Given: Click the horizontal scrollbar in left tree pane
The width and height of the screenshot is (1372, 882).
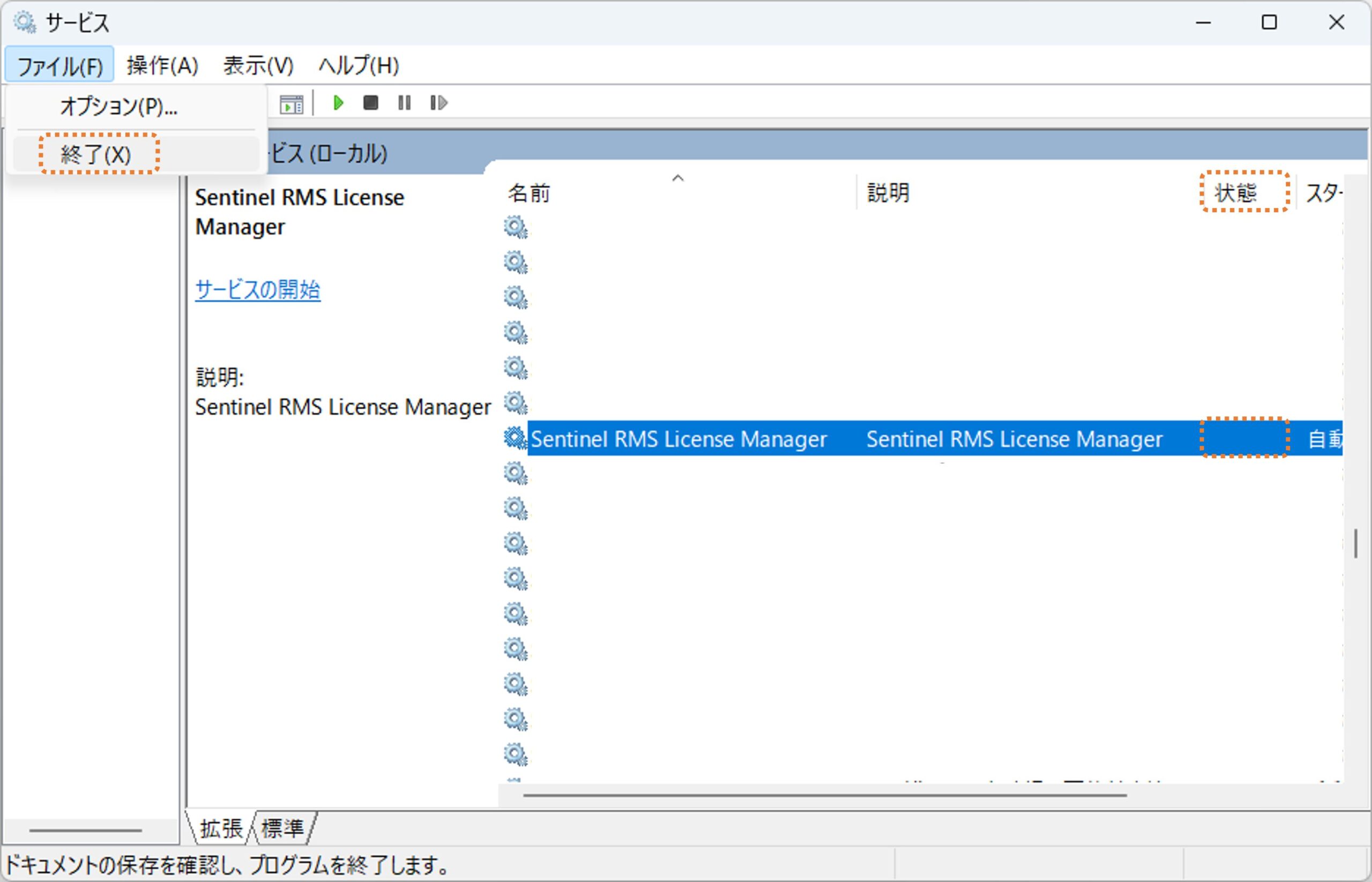Looking at the screenshot, I should 85,830.
